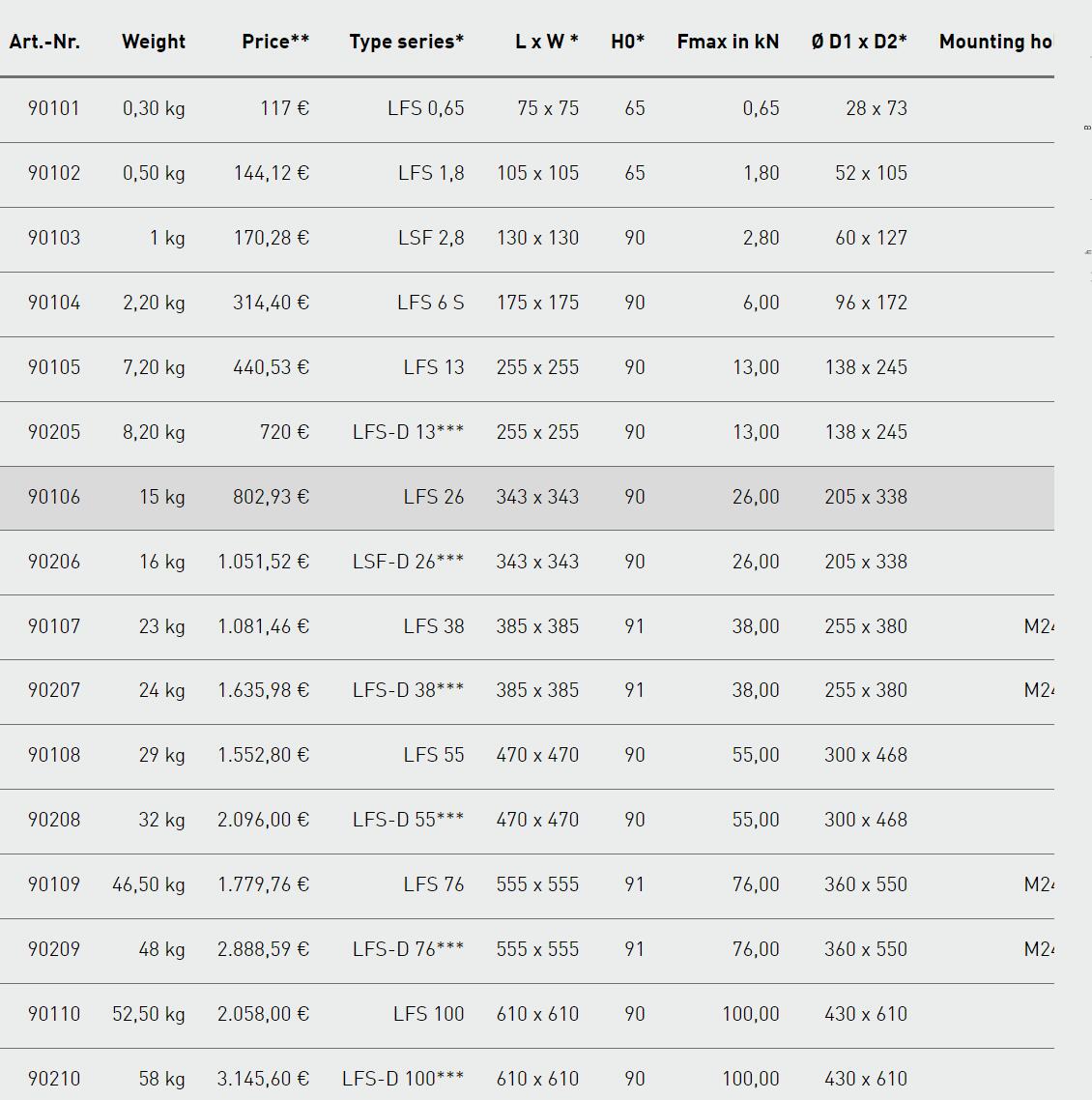Select the Mounting hole column header
Viewport: 1092px width, 1100px height.
pyautogui.click(x=996, y=42)
